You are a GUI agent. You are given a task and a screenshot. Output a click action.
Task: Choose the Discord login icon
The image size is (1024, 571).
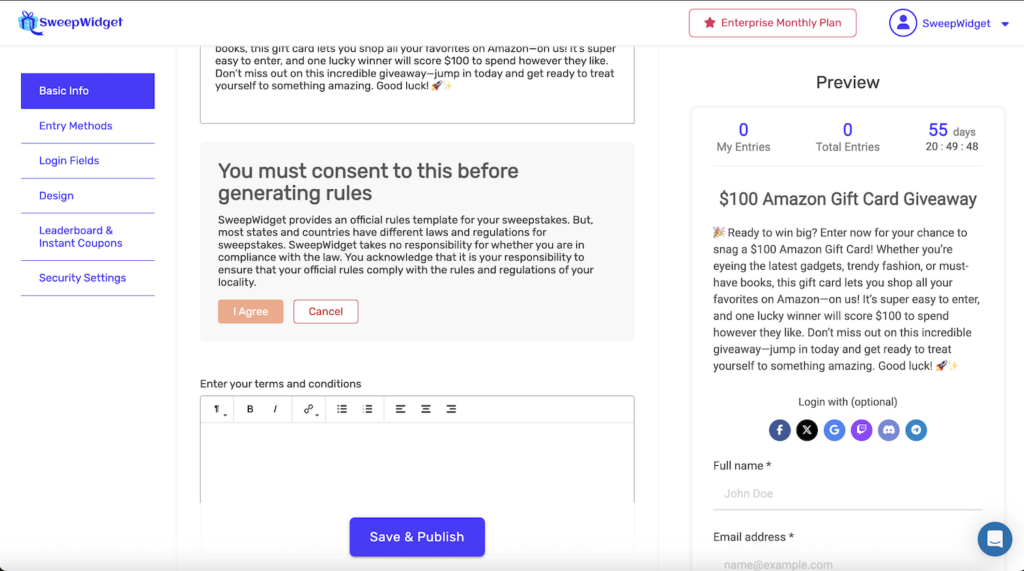pos(888,430)
